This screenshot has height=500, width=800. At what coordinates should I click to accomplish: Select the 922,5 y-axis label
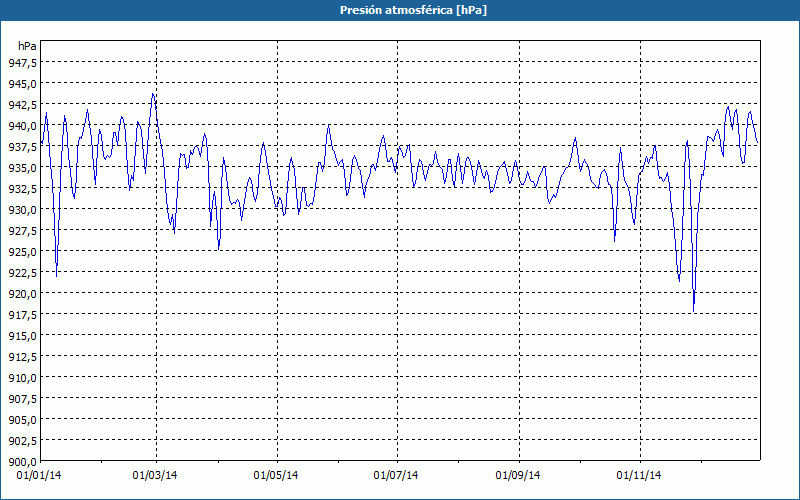click(22, 272)
